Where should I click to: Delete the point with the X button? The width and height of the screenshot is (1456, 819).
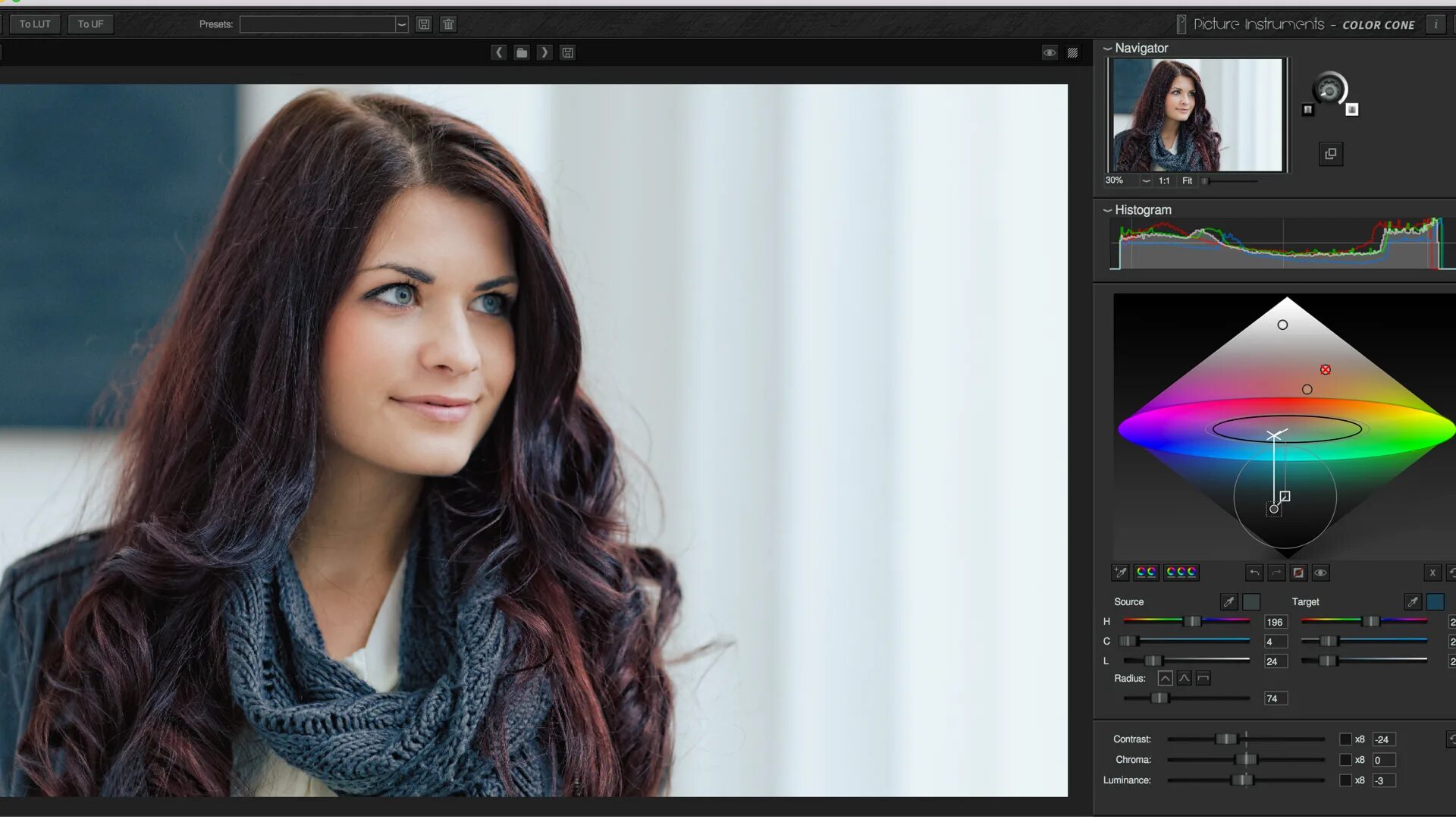coord(1432,573)
